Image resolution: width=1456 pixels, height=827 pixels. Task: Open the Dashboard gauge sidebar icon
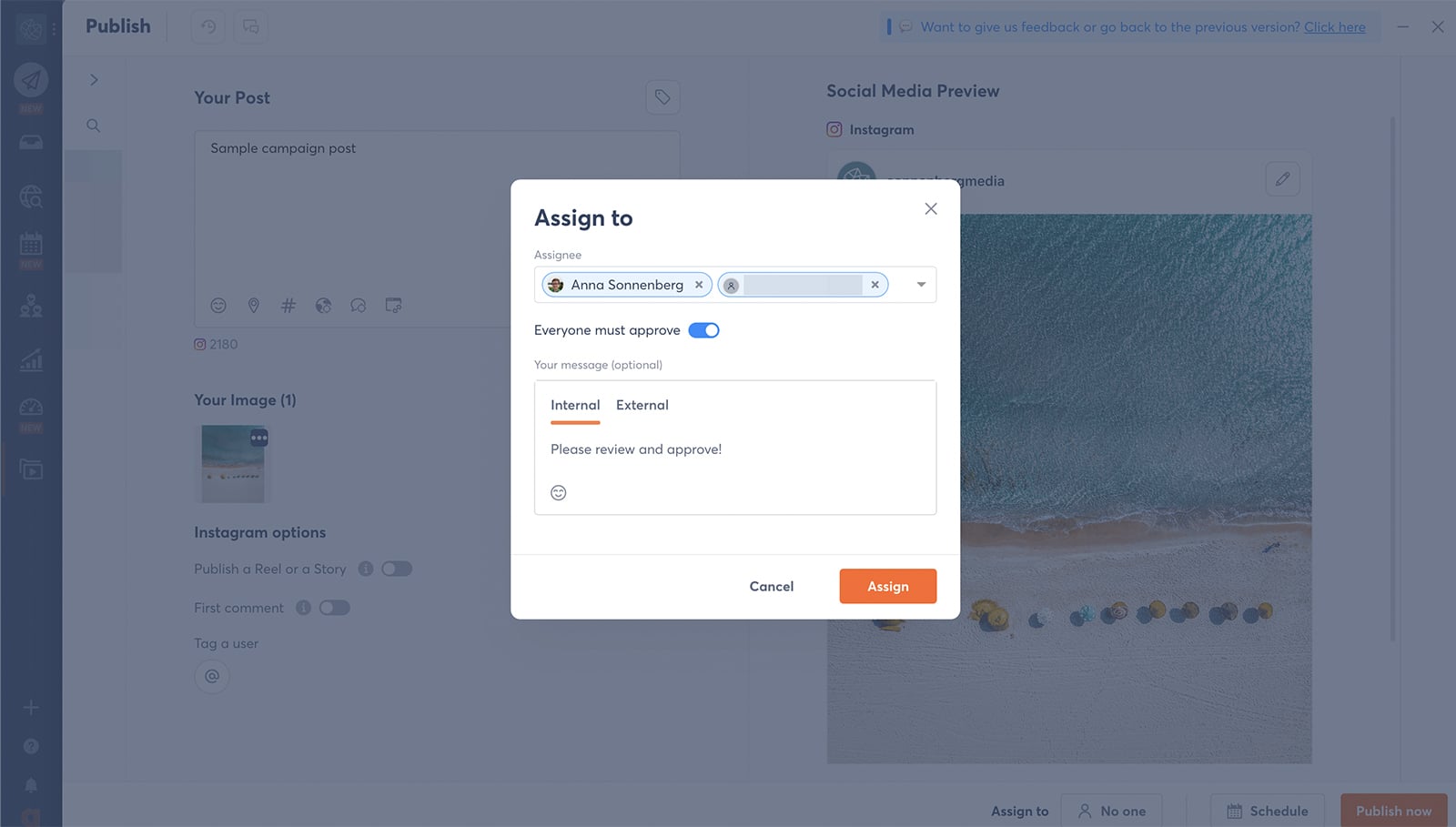point(31,408)
